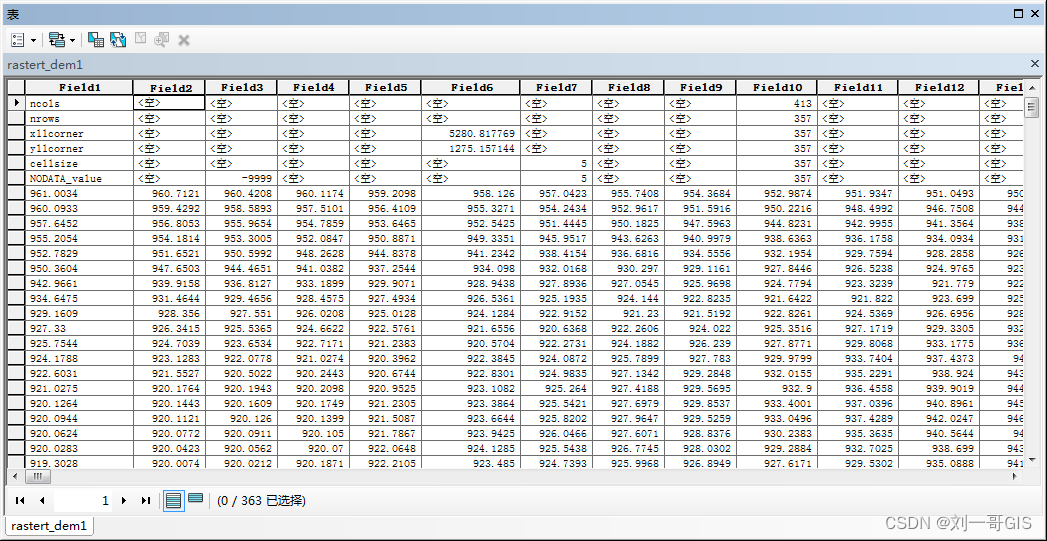The width and height of the screenshot is (1047, 541).
Task: Click the ncols cell
Action: click(x=79, y=104)
